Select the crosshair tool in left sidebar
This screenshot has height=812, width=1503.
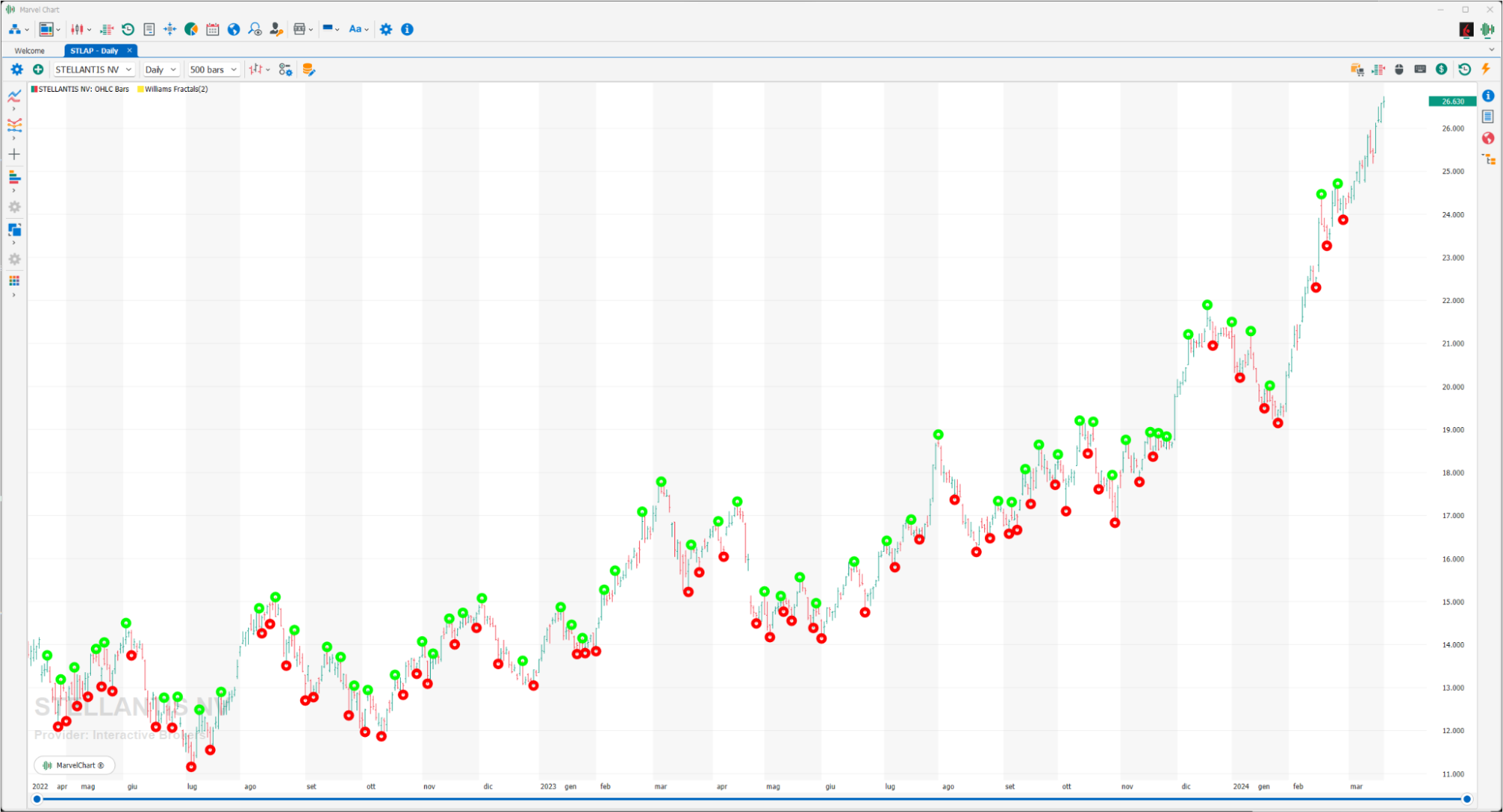pyautogui.click(x=14, y=154)
